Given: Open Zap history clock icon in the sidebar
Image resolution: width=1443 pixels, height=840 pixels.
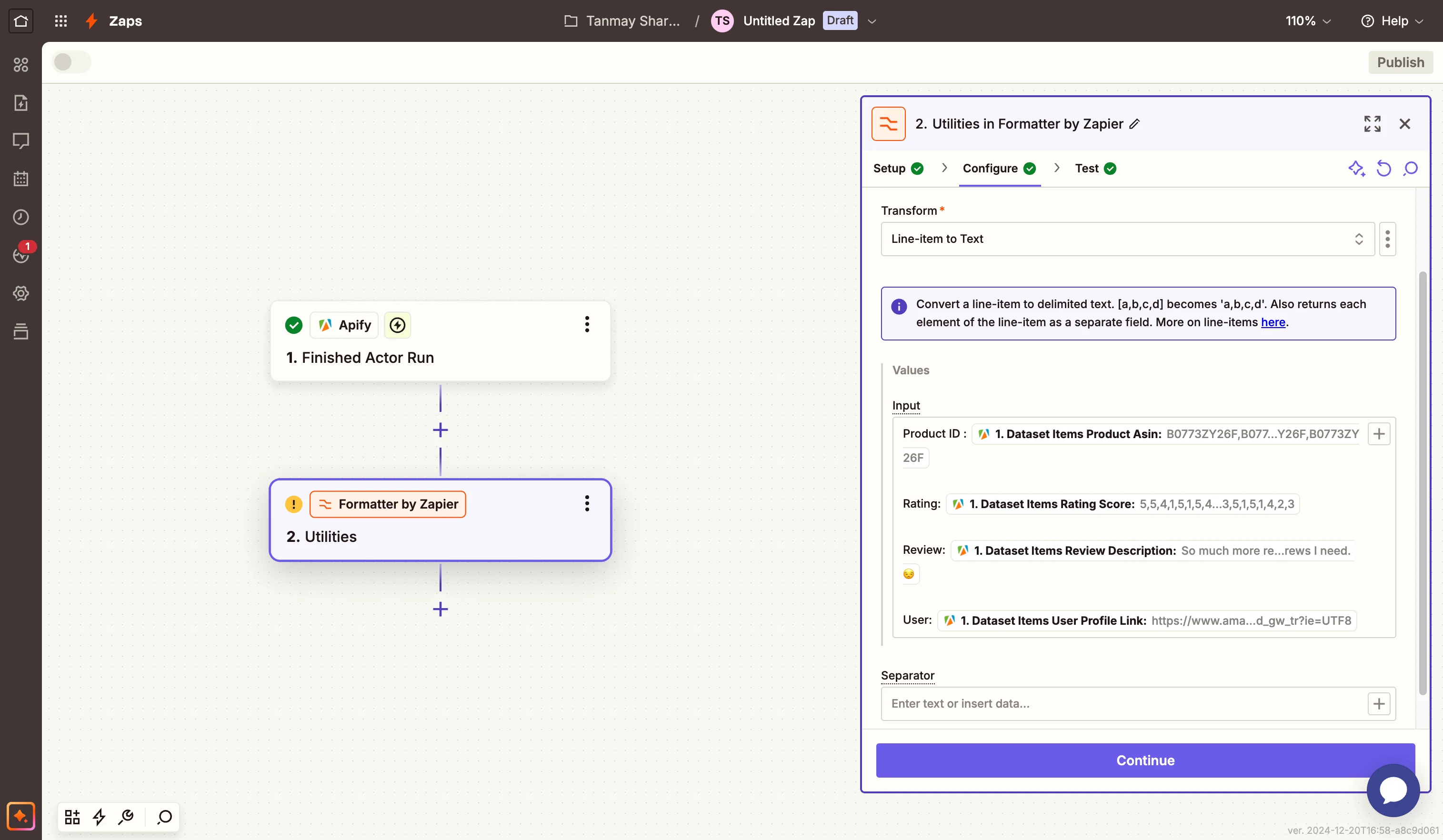Looking at the screenshot, I should coord(20,217).
